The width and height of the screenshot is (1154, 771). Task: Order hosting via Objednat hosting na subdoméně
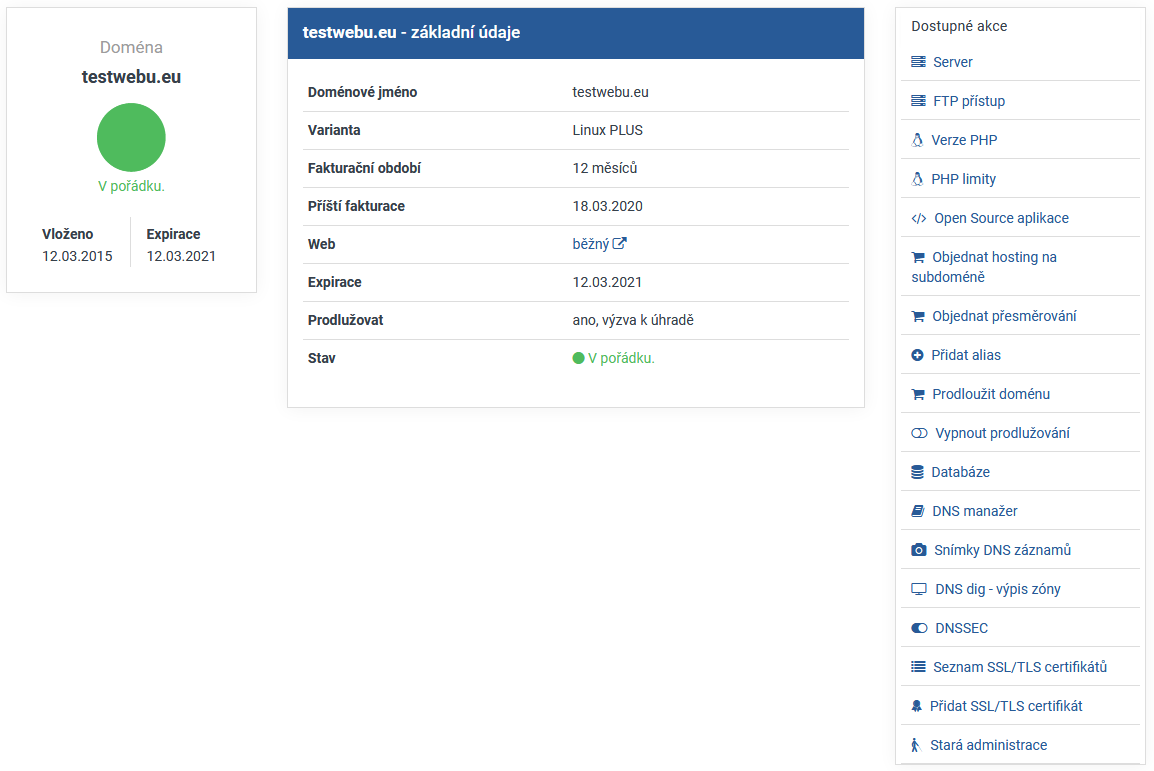tap(993, 257)
